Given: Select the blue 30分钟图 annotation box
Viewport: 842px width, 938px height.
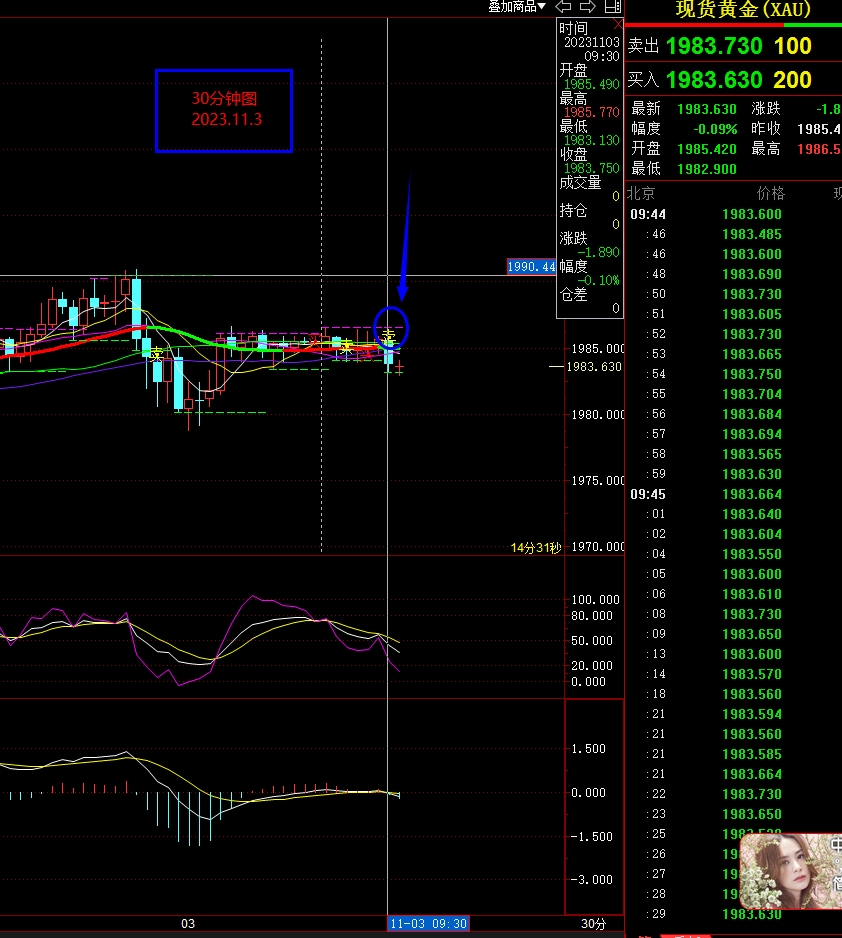Looking at the screenshot, I should tap(224, 111).
